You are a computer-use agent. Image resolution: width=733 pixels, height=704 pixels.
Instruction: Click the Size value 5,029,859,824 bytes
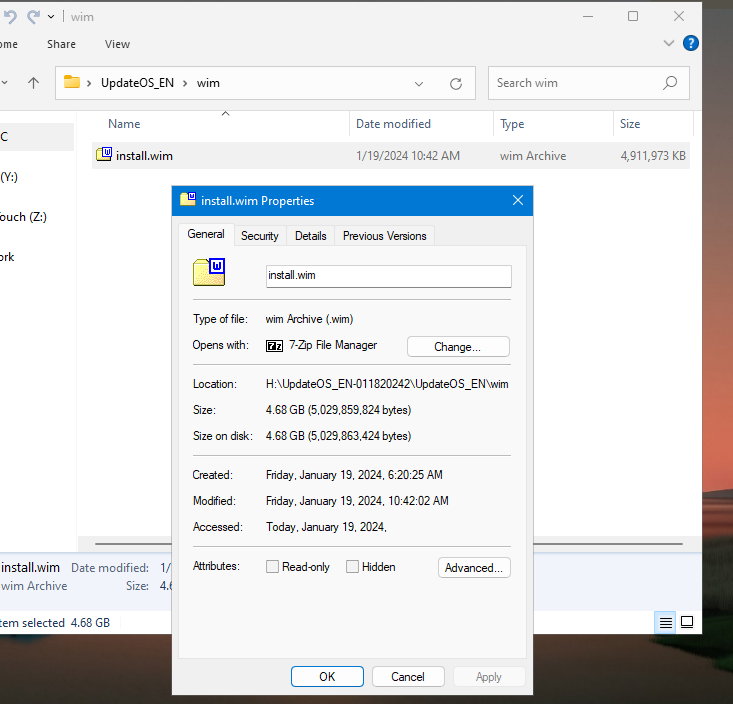click(x=338, y=410)
